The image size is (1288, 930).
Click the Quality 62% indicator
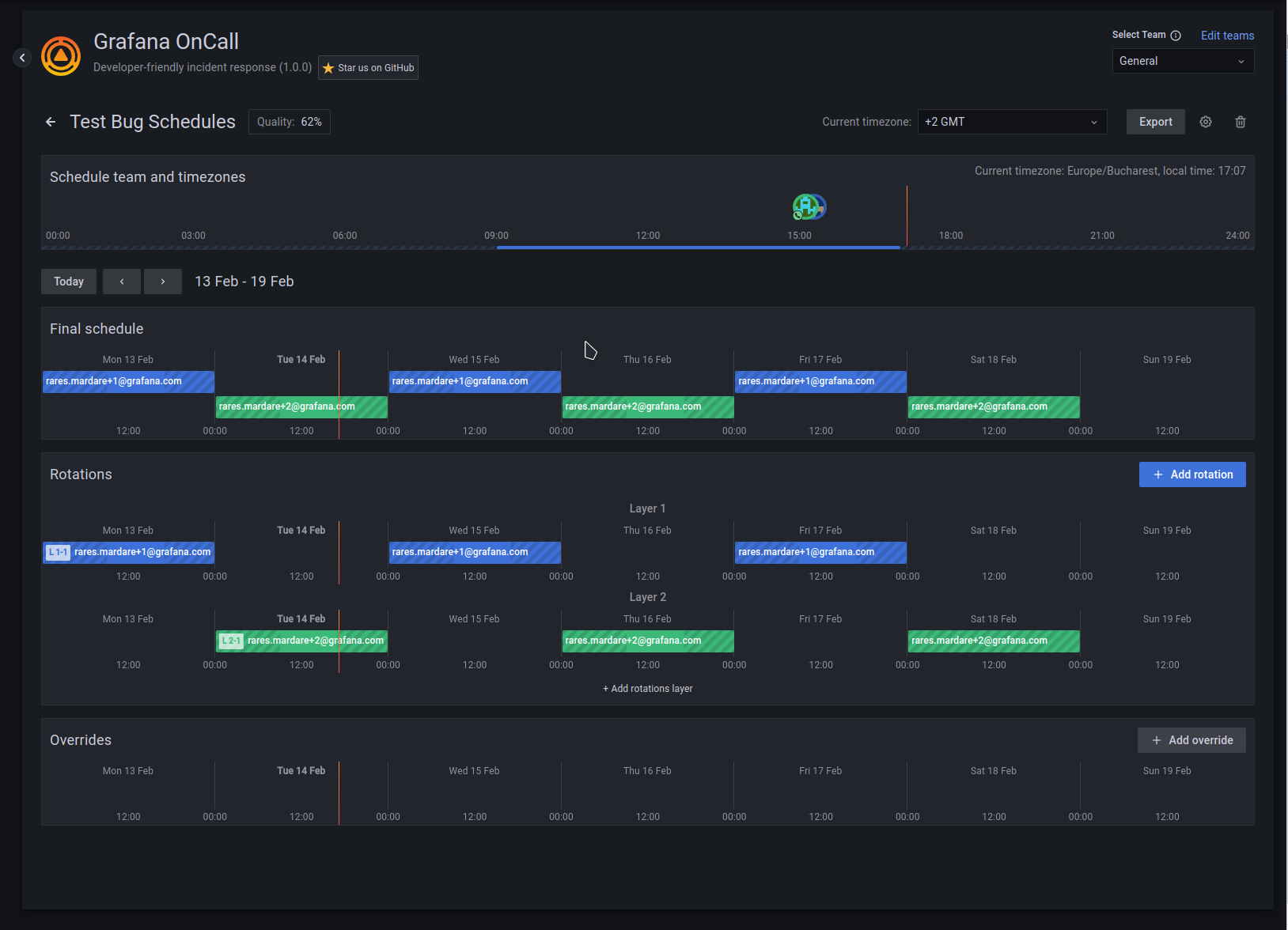point(289,122)
